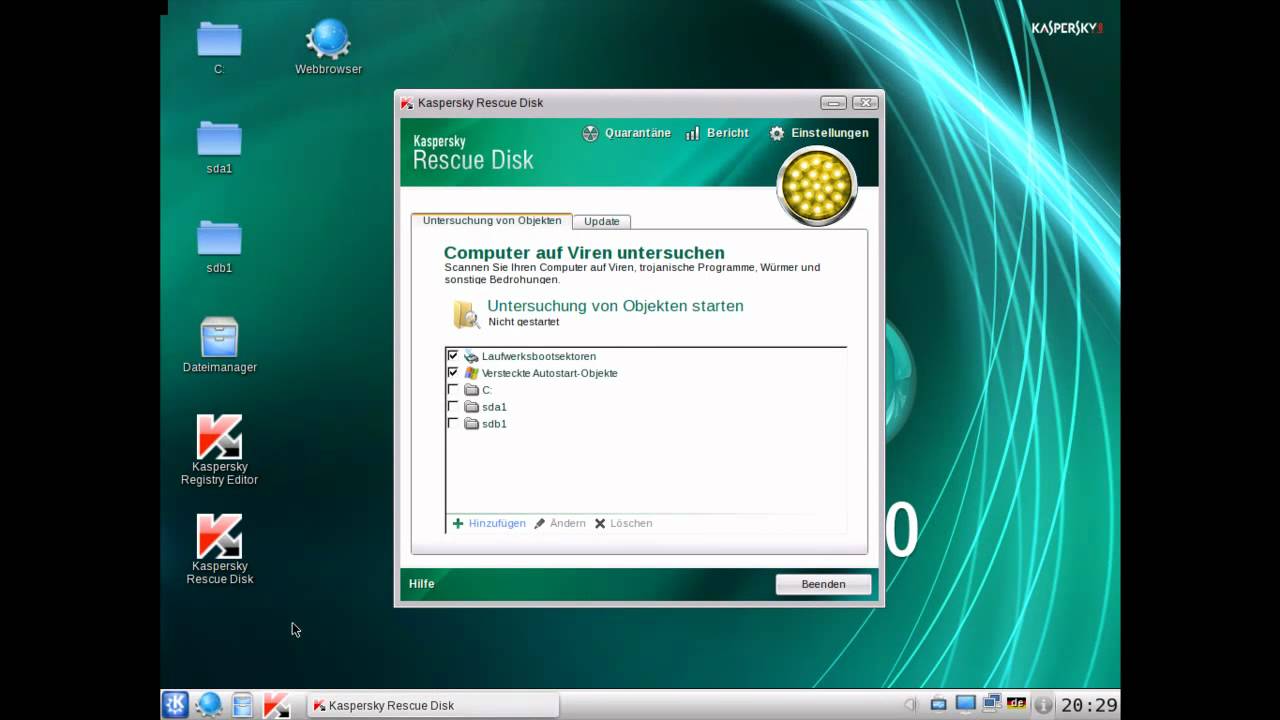Open the sda1 folder on the desktop
The height and width of the screenshot is (720, 1280).
point(219,146)
